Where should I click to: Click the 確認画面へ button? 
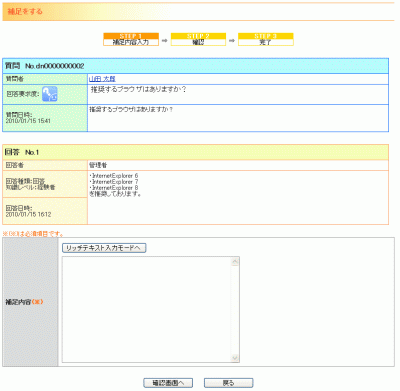coord(168,383)
